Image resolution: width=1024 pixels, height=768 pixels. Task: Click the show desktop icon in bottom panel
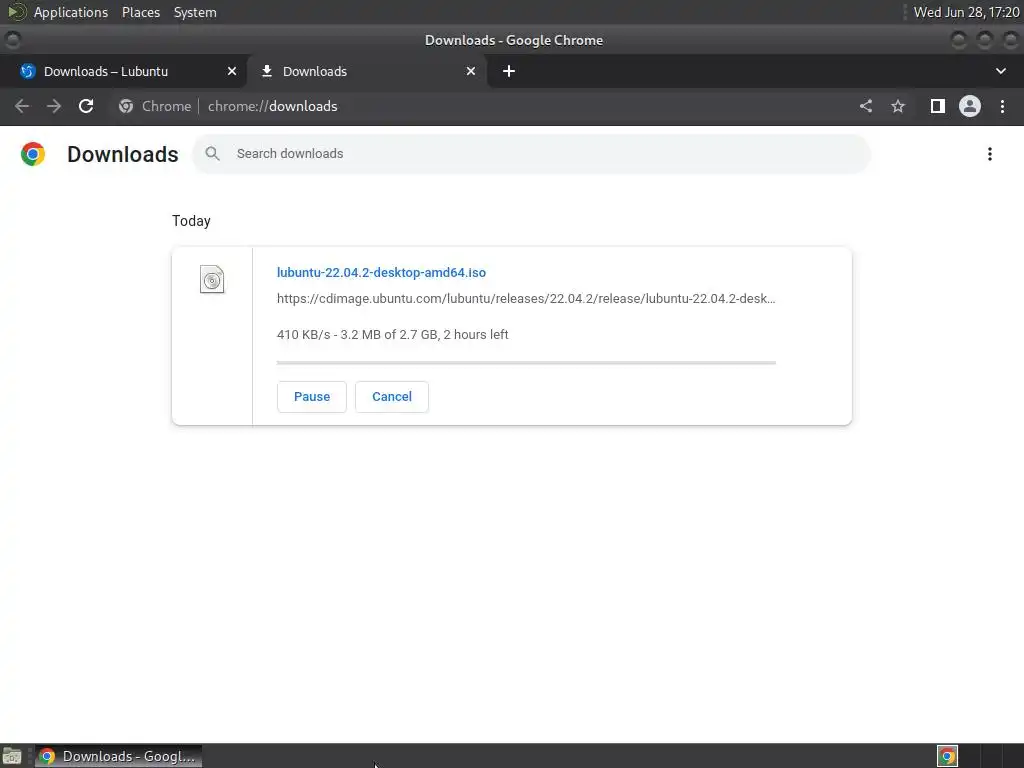[x=12, y=756]
